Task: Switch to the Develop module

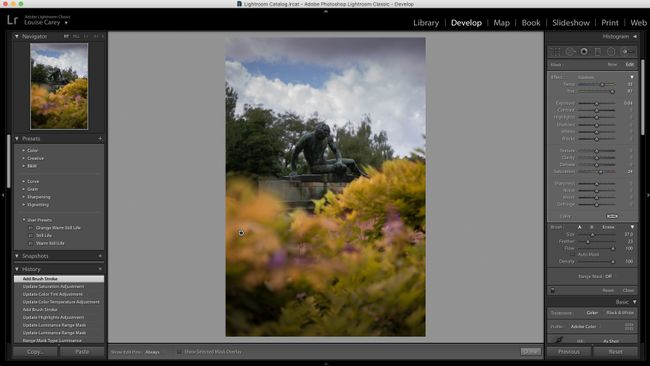Action: [466, 23]
